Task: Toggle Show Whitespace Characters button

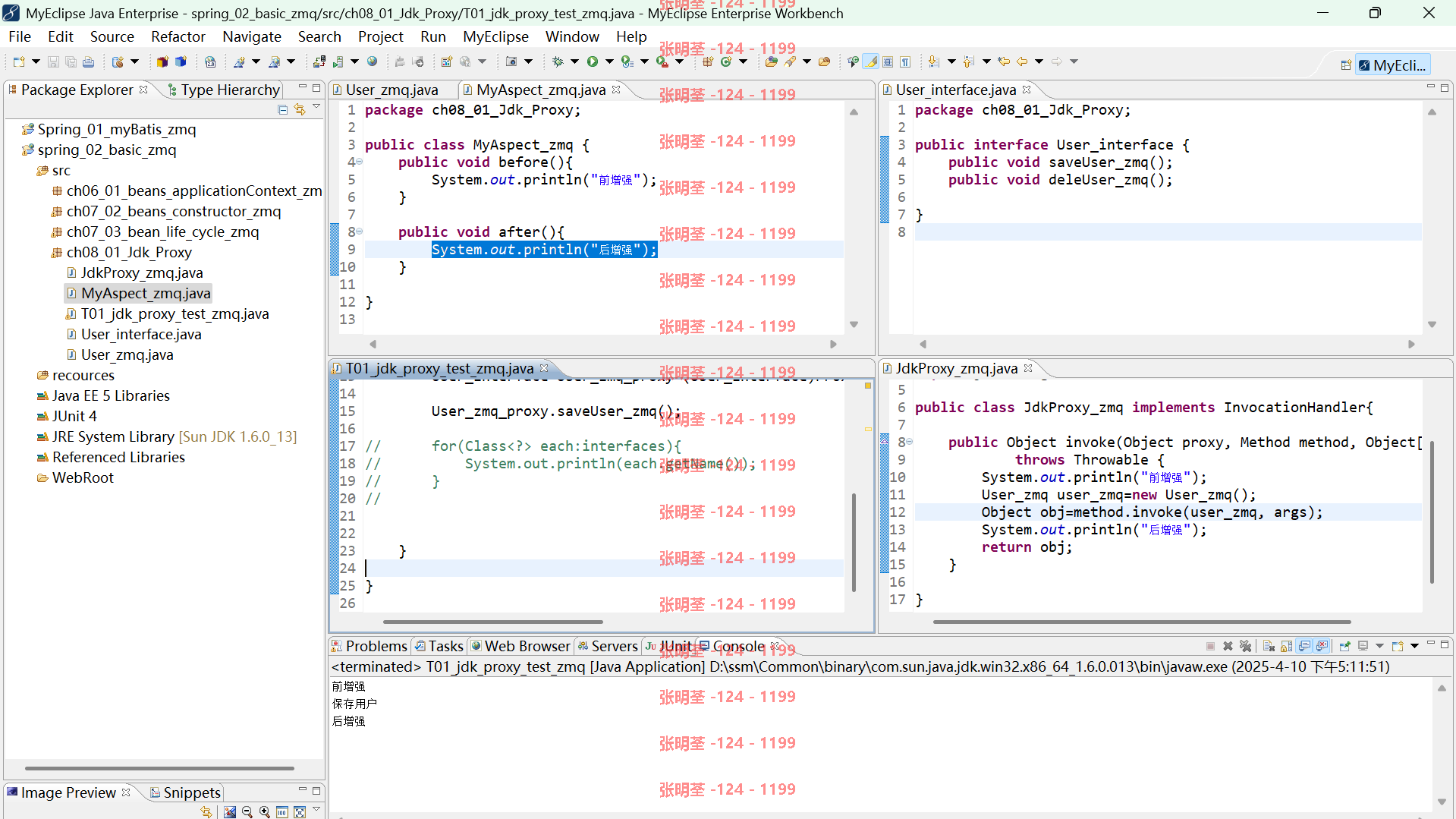Action: pos(905,61)
